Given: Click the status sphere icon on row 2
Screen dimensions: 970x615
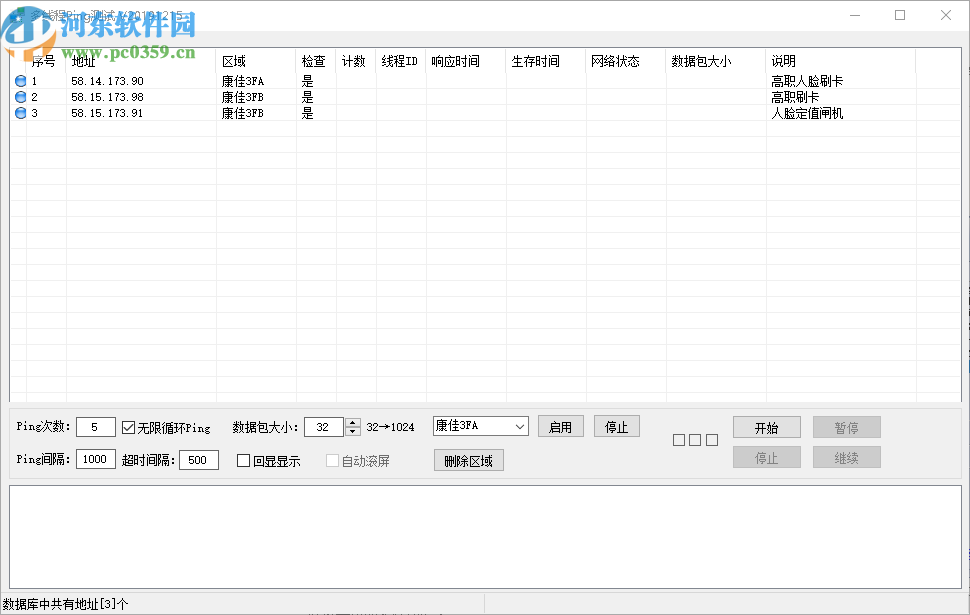Looking at the screenshot, I should (x=20, y=96).
